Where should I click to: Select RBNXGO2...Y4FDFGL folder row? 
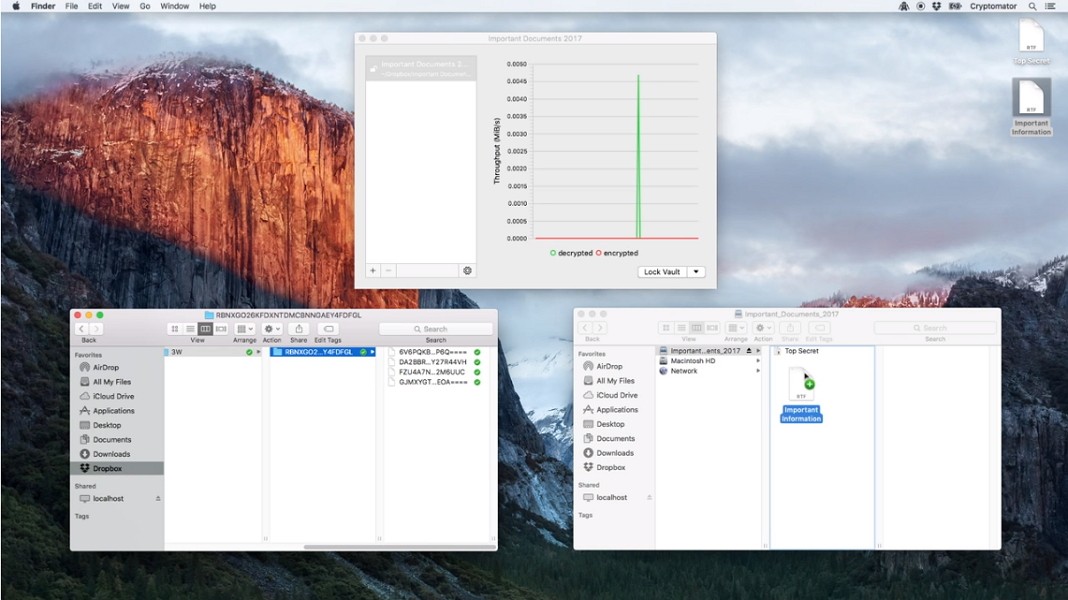[x=322, y=352]
